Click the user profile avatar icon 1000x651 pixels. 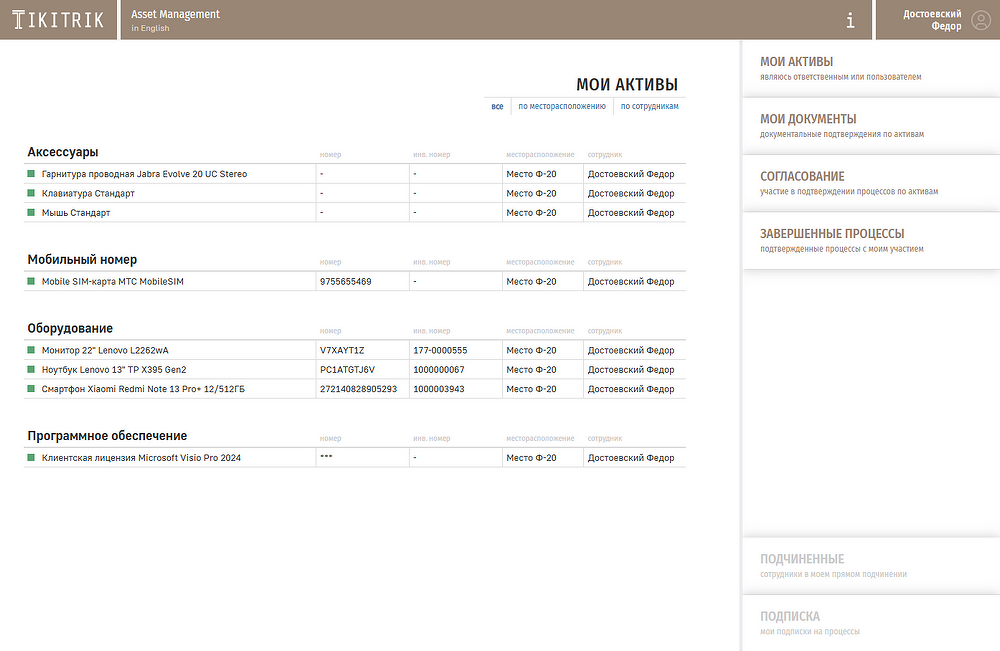point(980,20)
